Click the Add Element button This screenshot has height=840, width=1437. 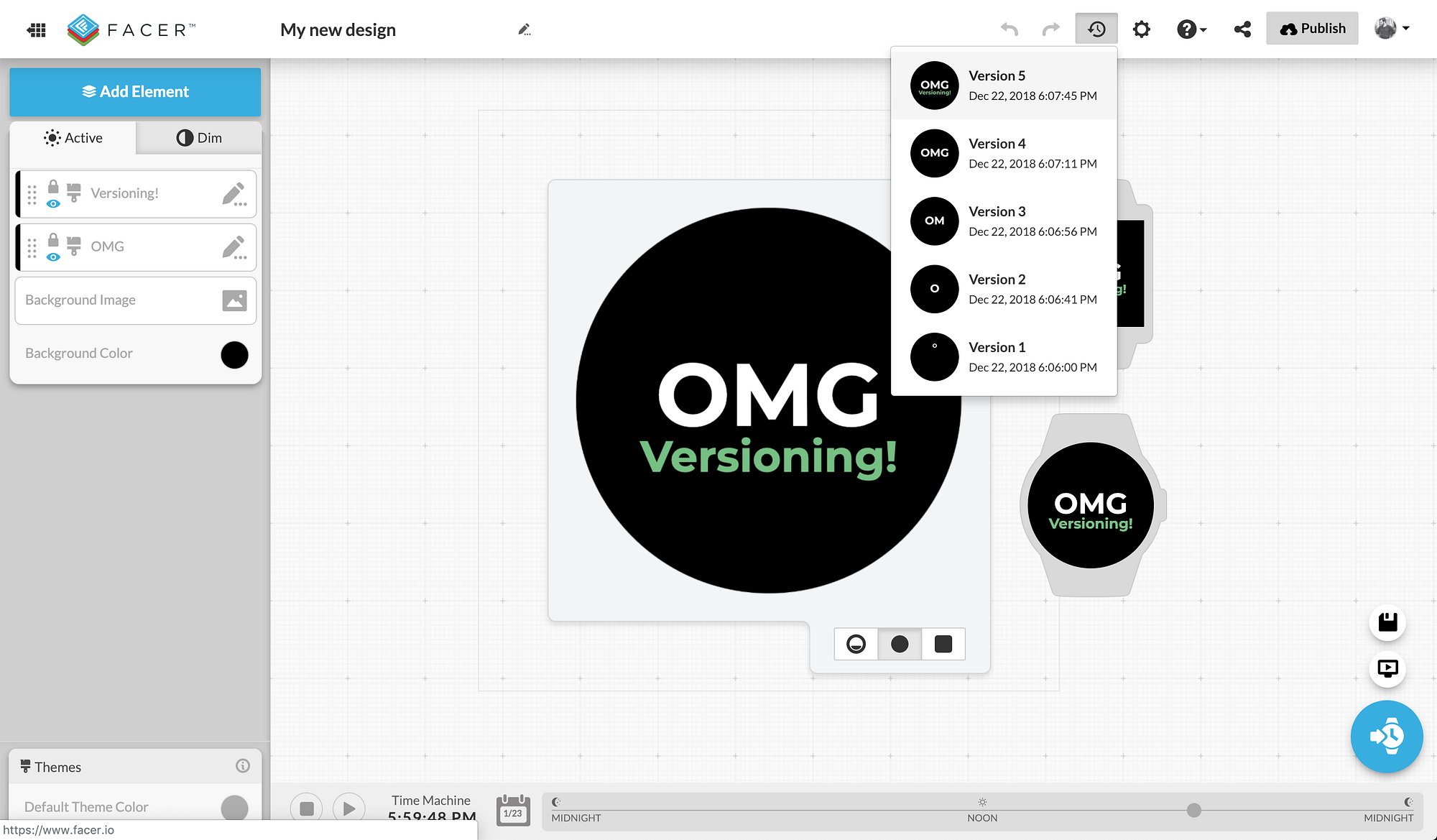(135, 92)
